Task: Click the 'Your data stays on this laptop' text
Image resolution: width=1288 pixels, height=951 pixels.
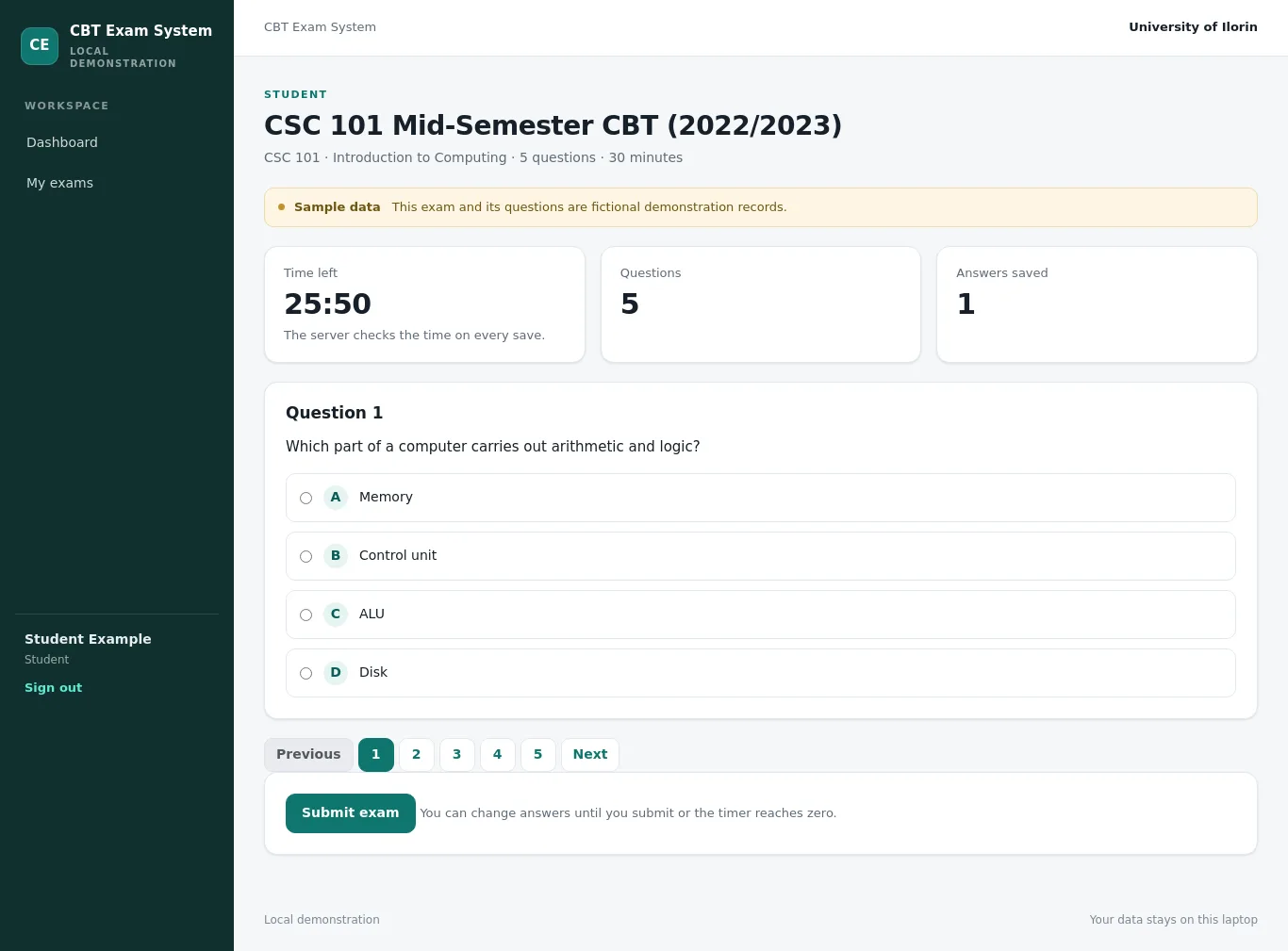Action: 1173,920
